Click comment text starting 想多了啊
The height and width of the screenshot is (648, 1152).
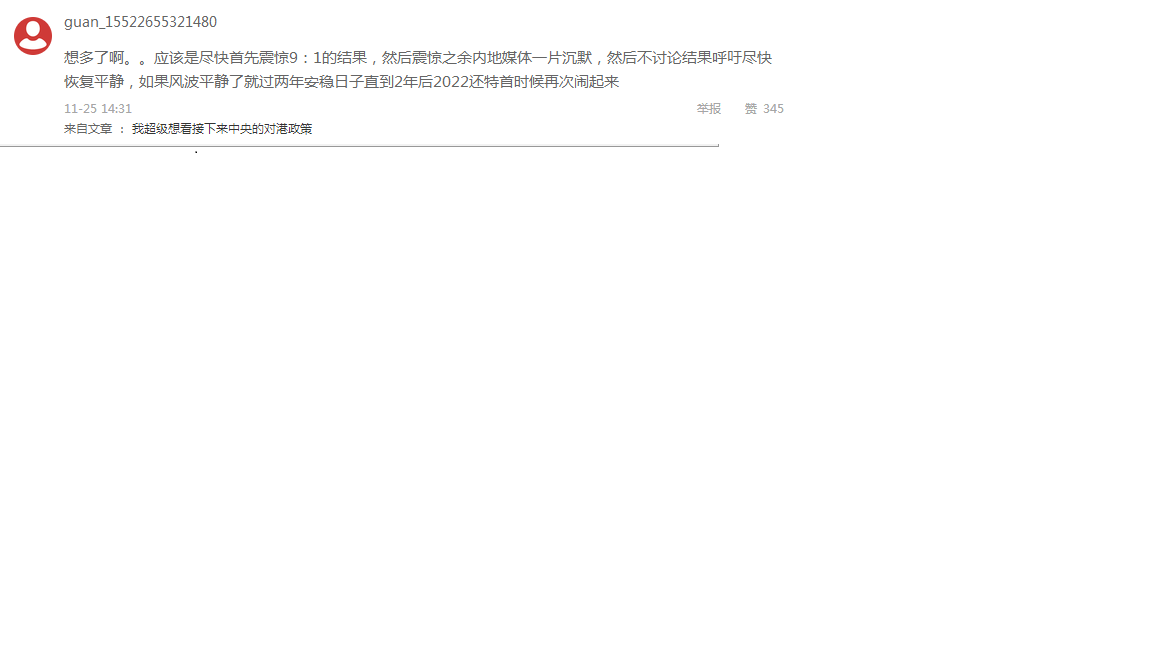click(x=417, y=58)
